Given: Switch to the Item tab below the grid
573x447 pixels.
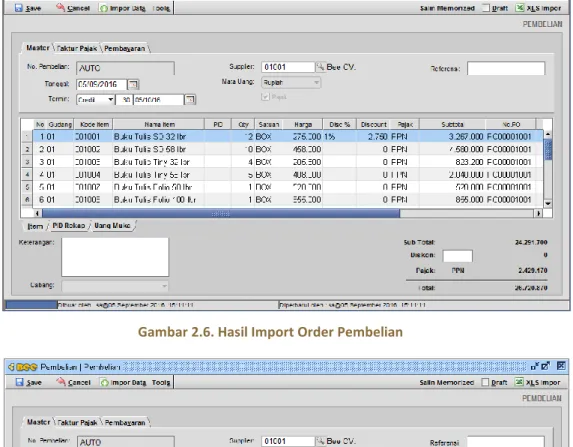Looking at the screenshot, I should point(35,226).
